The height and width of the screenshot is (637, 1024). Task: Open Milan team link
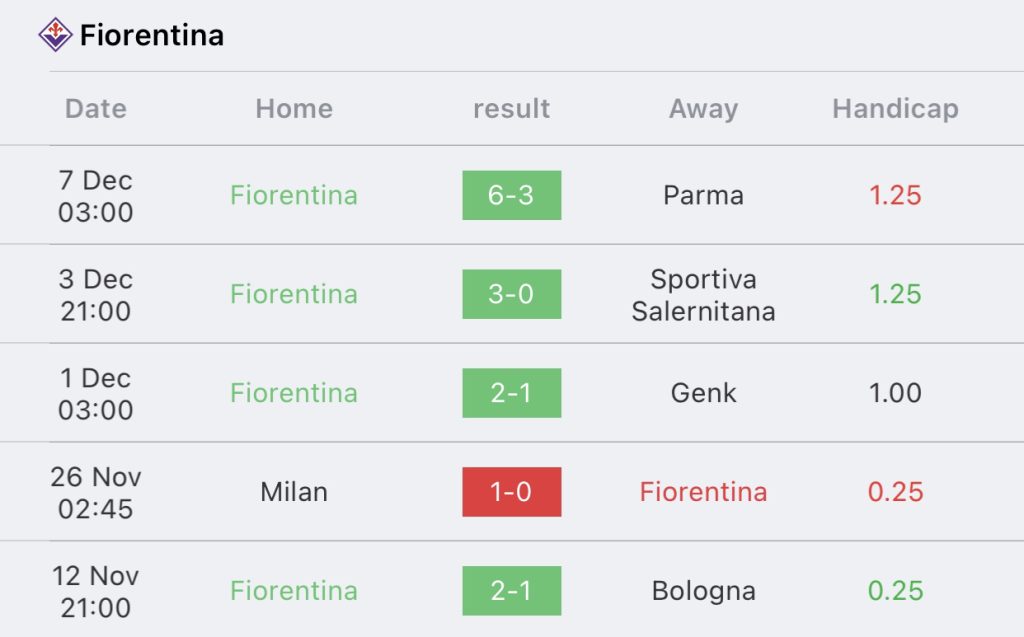tap(294, 492)
